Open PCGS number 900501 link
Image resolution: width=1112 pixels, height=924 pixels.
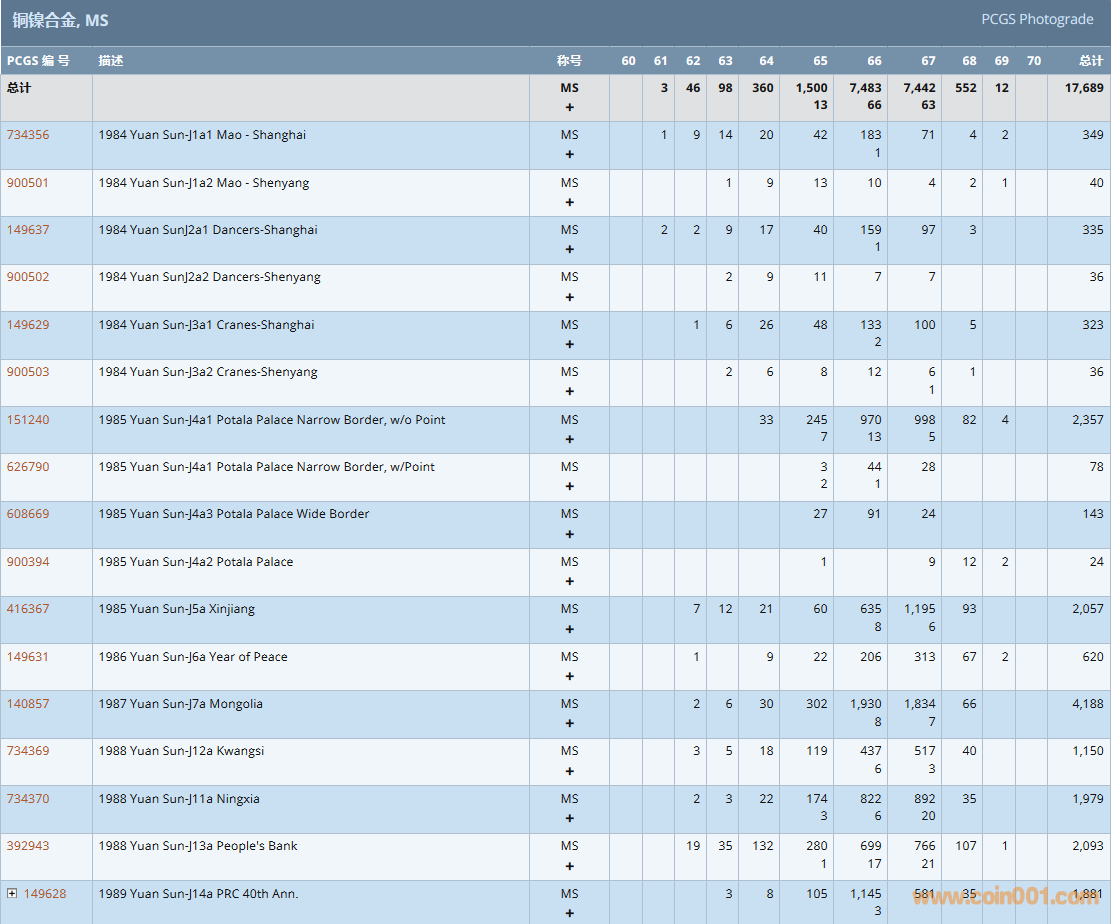pos(28,183)
